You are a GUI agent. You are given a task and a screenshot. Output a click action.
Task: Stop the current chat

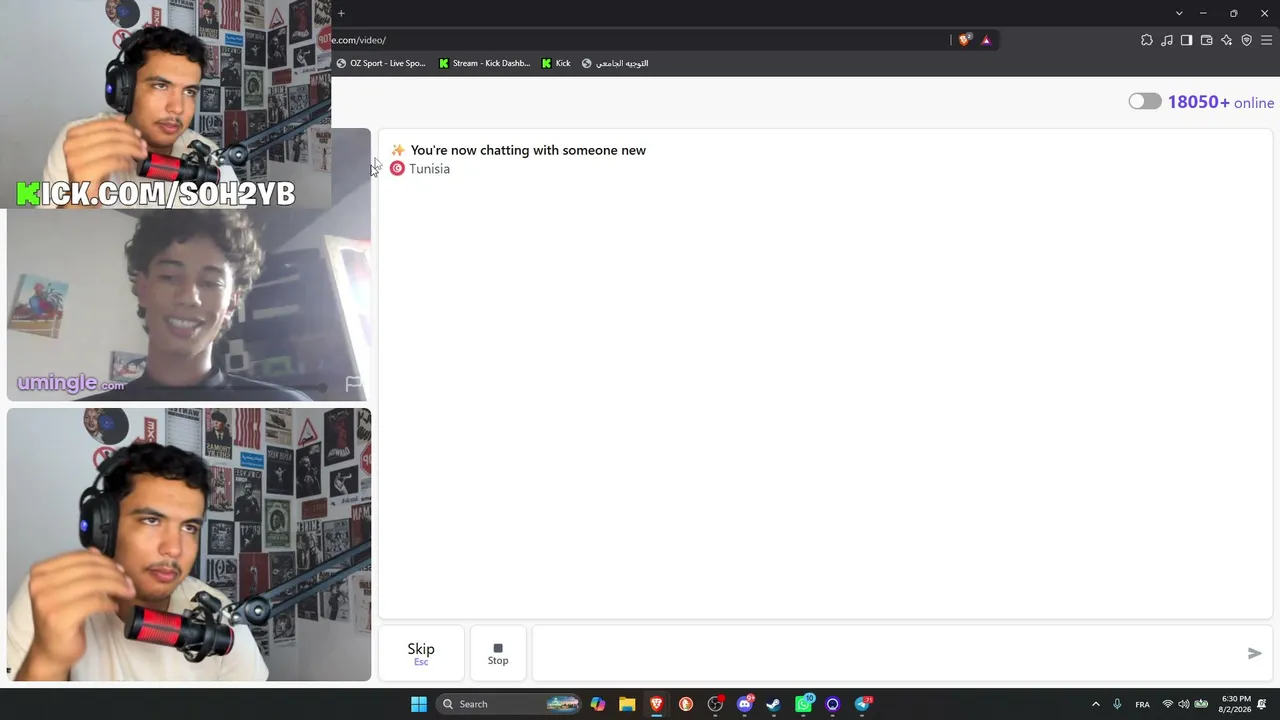click(498, 653)
